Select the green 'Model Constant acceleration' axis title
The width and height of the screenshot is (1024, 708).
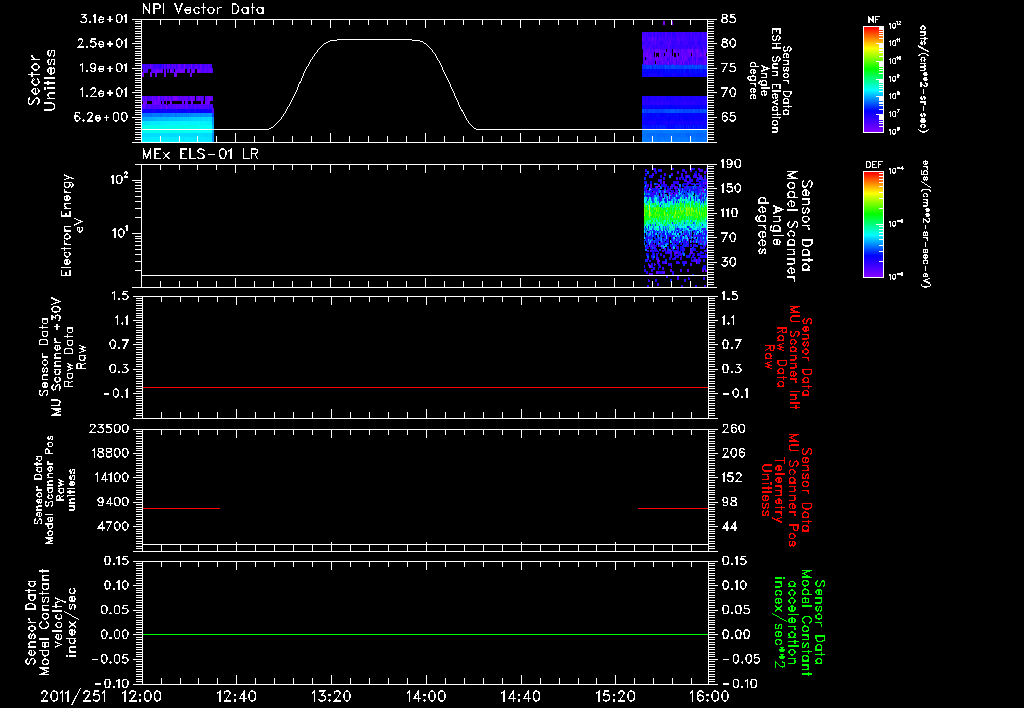coord(799,623)
